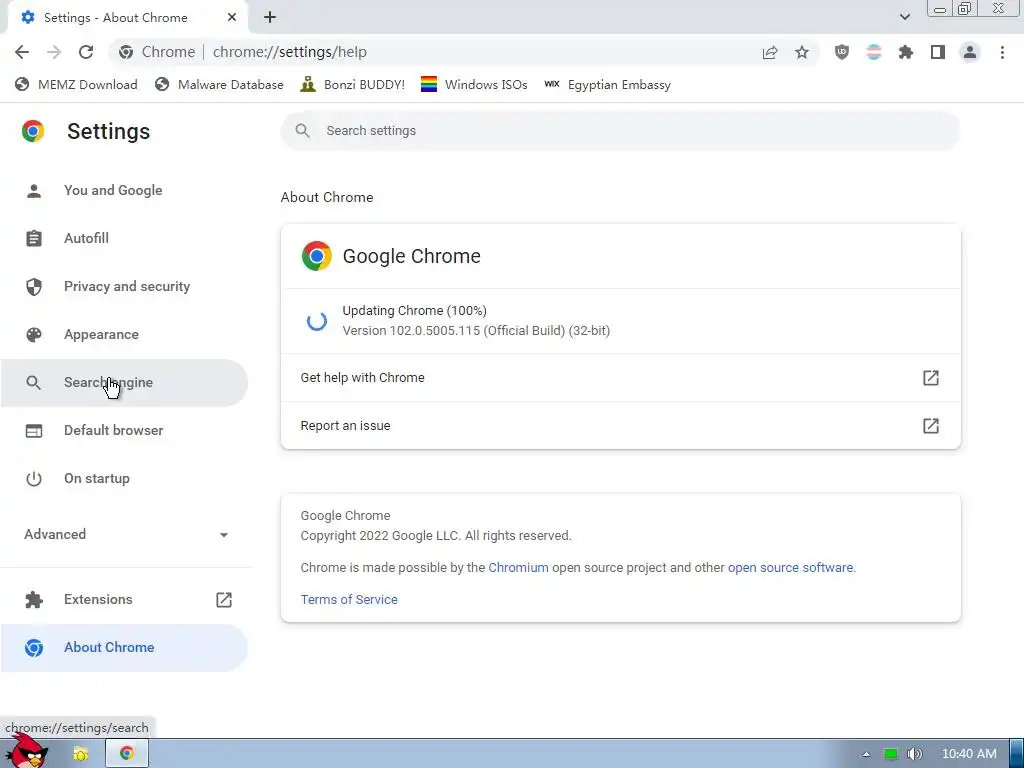Open a new tab with the plus button

pos(270,18)
